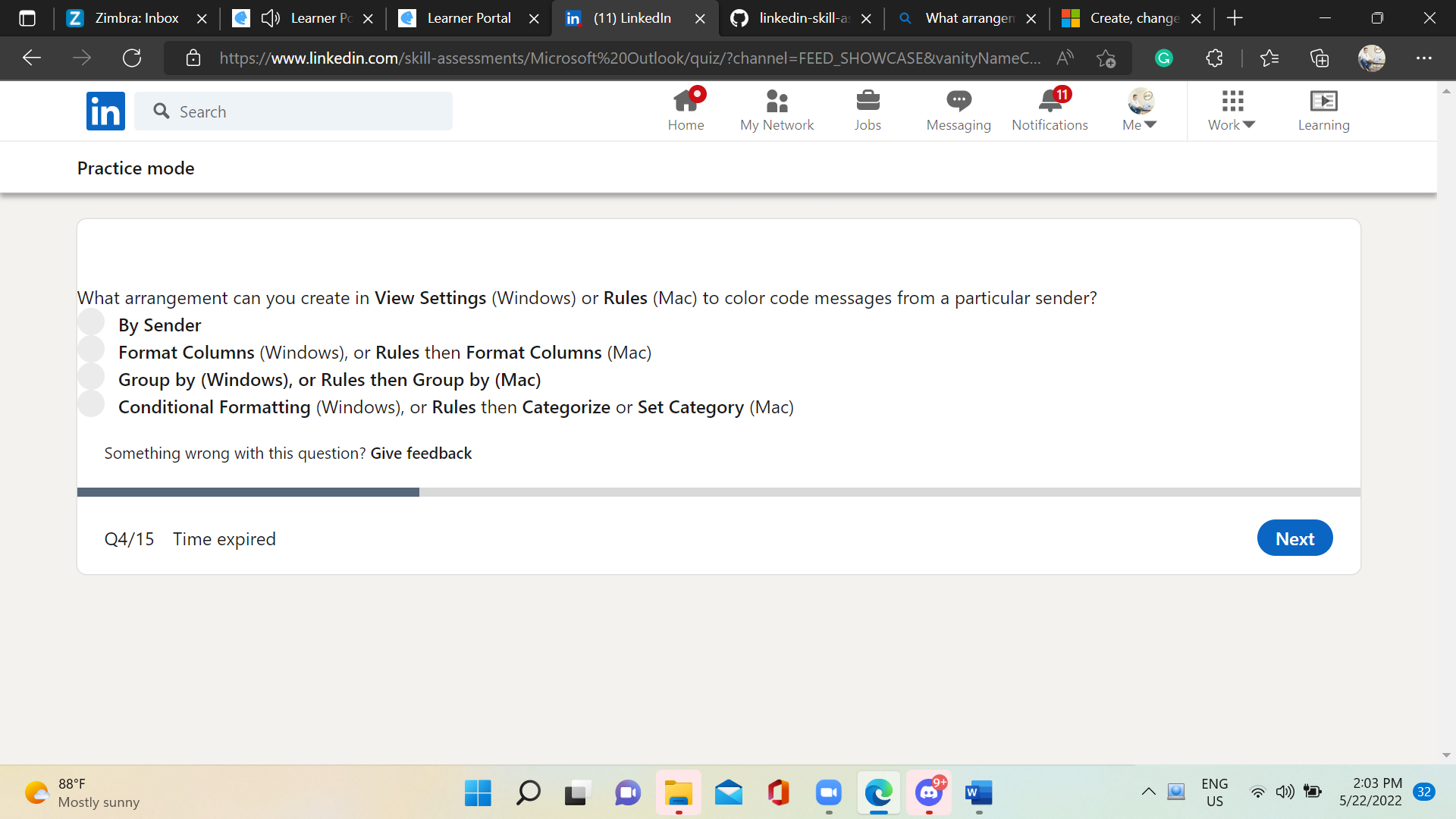Launch Microsoft Word from the taskbar
Viewport: 1456px width, 819px height.
978,793
